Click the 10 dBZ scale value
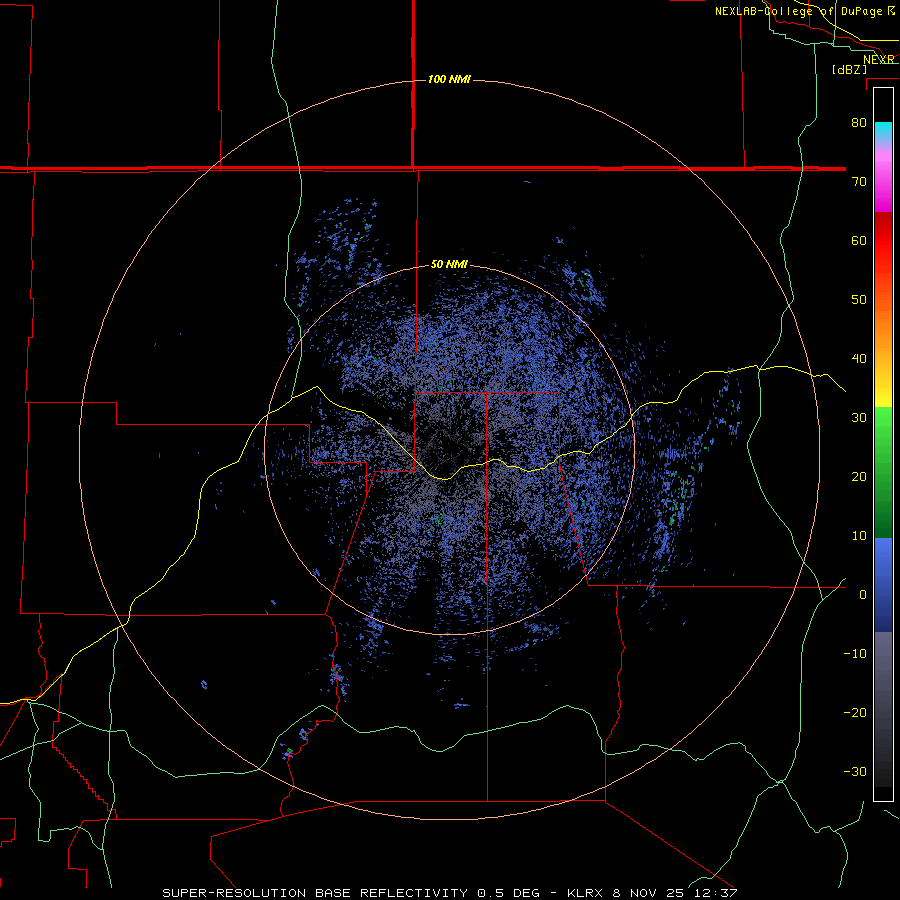The height and width of the screenshot is (900, 900). tap(859, 536)
